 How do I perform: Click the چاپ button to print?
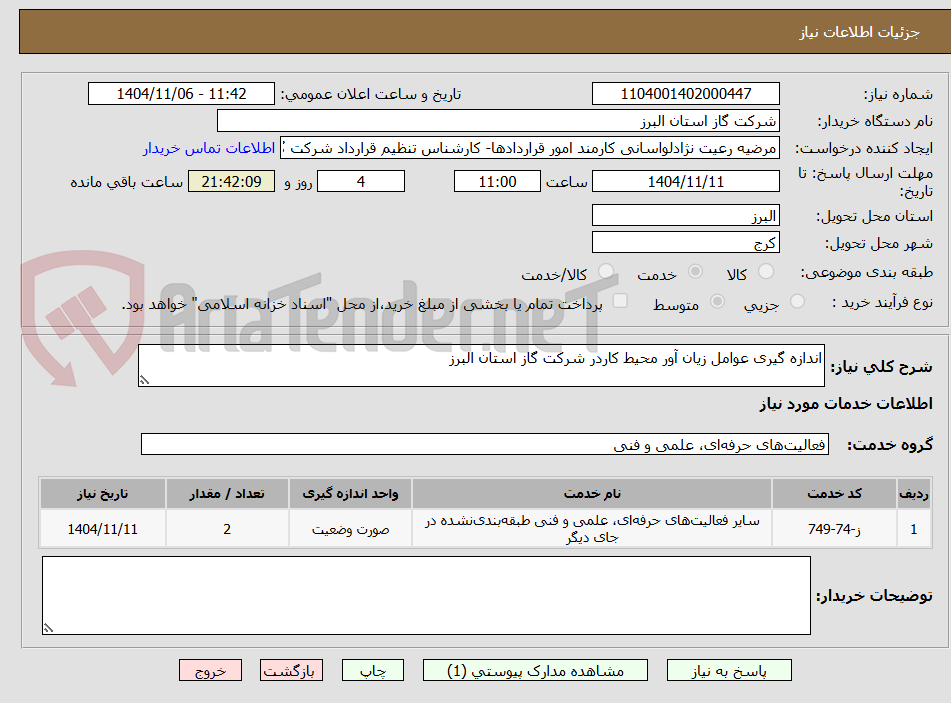(372, 670)
